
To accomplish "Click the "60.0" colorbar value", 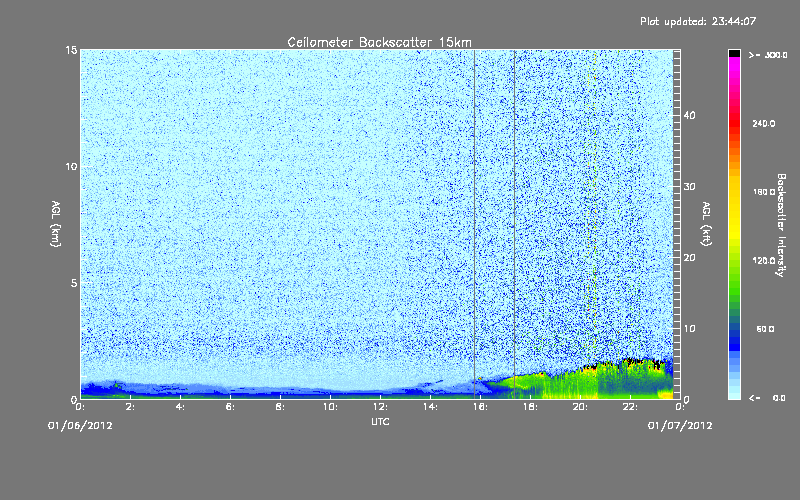I will [765, 329].
